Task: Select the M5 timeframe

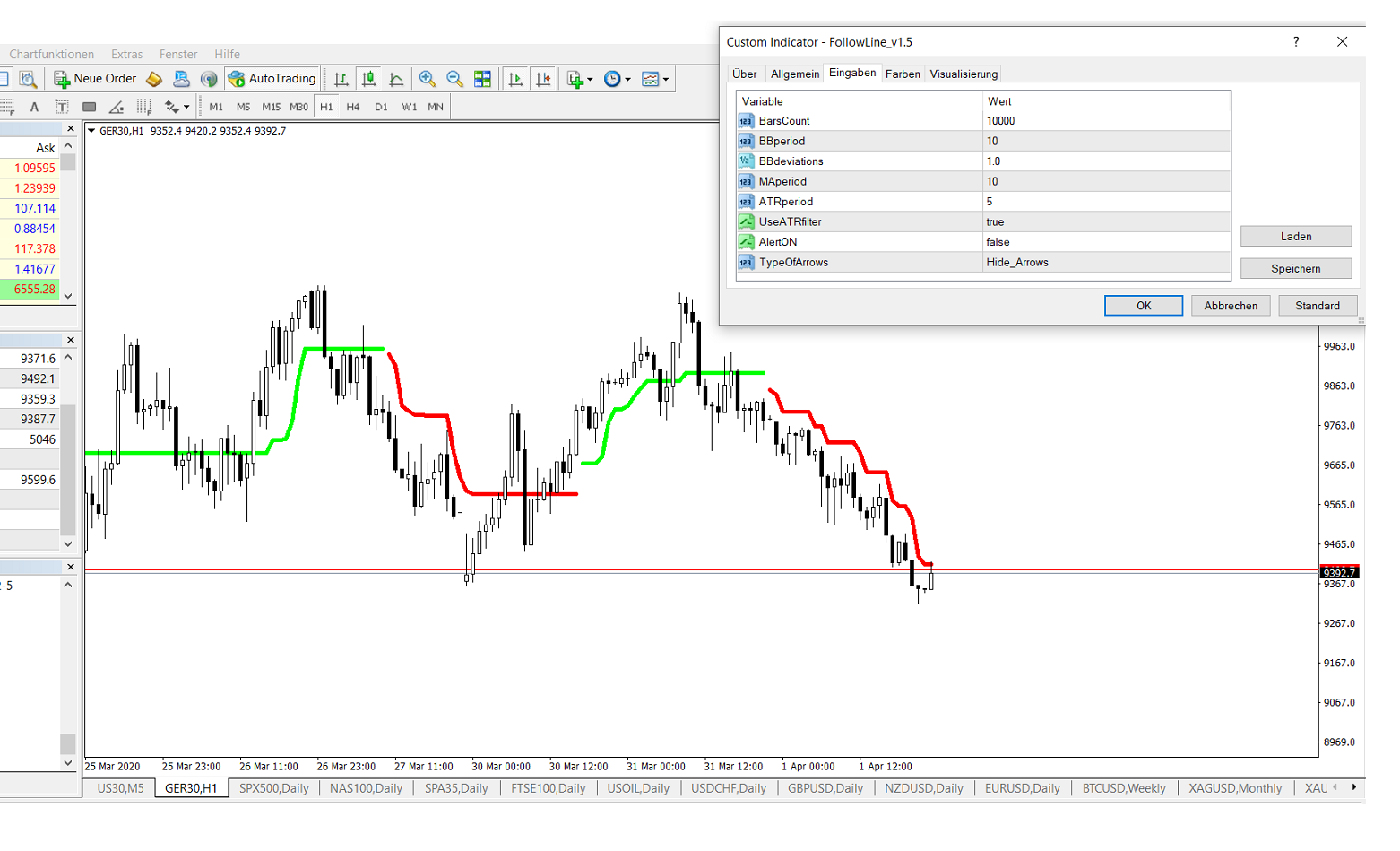Action: click(244, 107)
